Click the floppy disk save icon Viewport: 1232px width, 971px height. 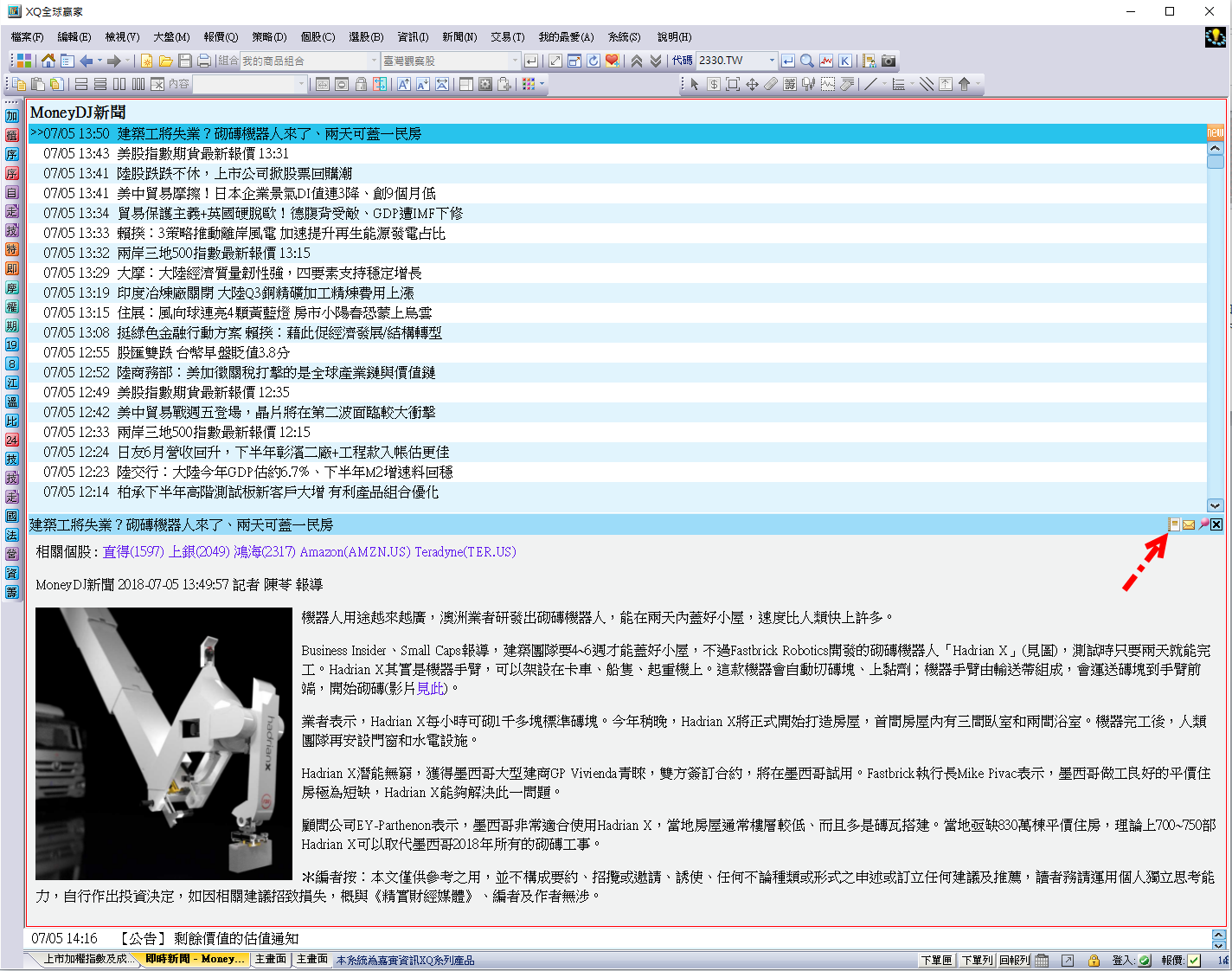(x=184, y=61)
